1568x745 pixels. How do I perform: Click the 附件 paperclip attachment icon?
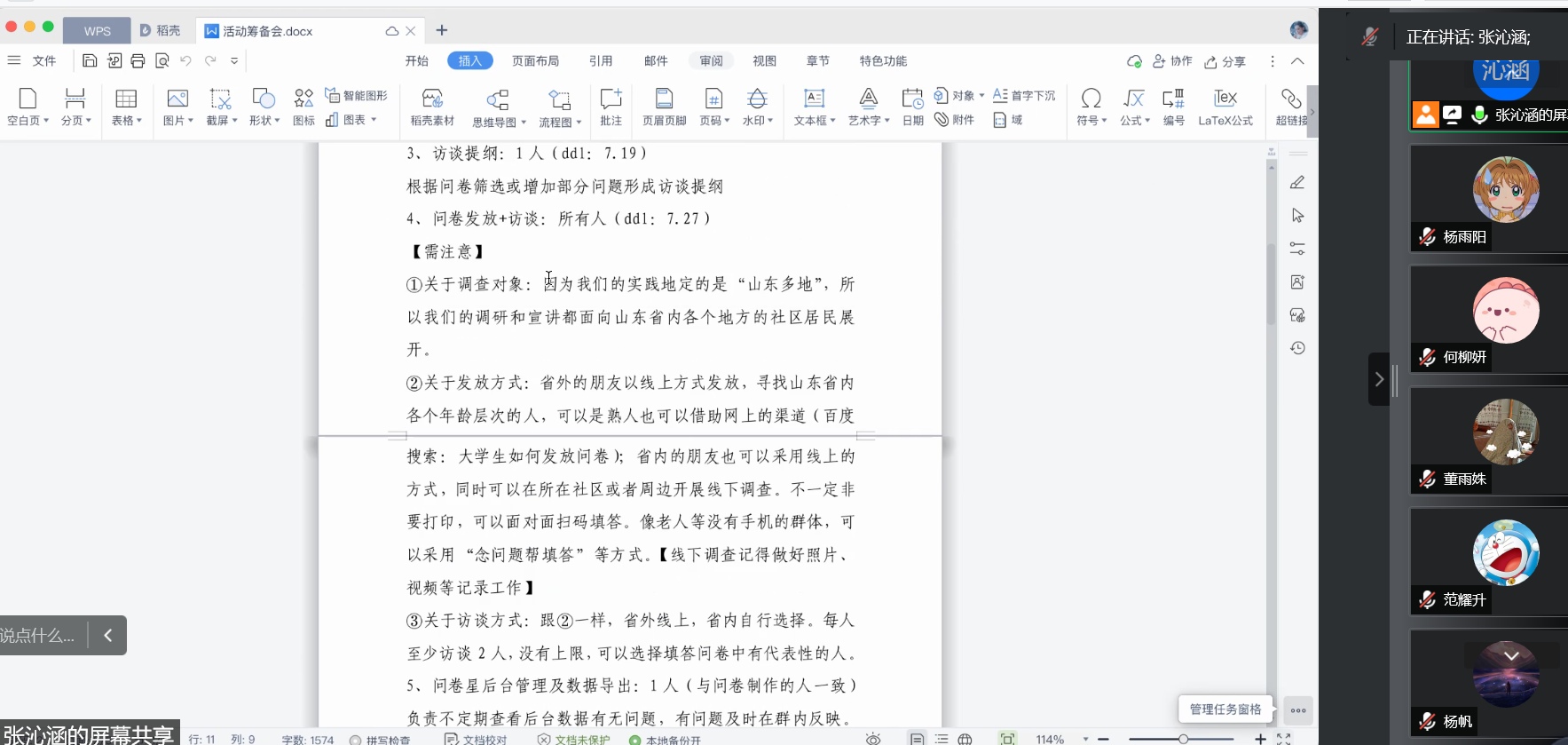(955, 120)
